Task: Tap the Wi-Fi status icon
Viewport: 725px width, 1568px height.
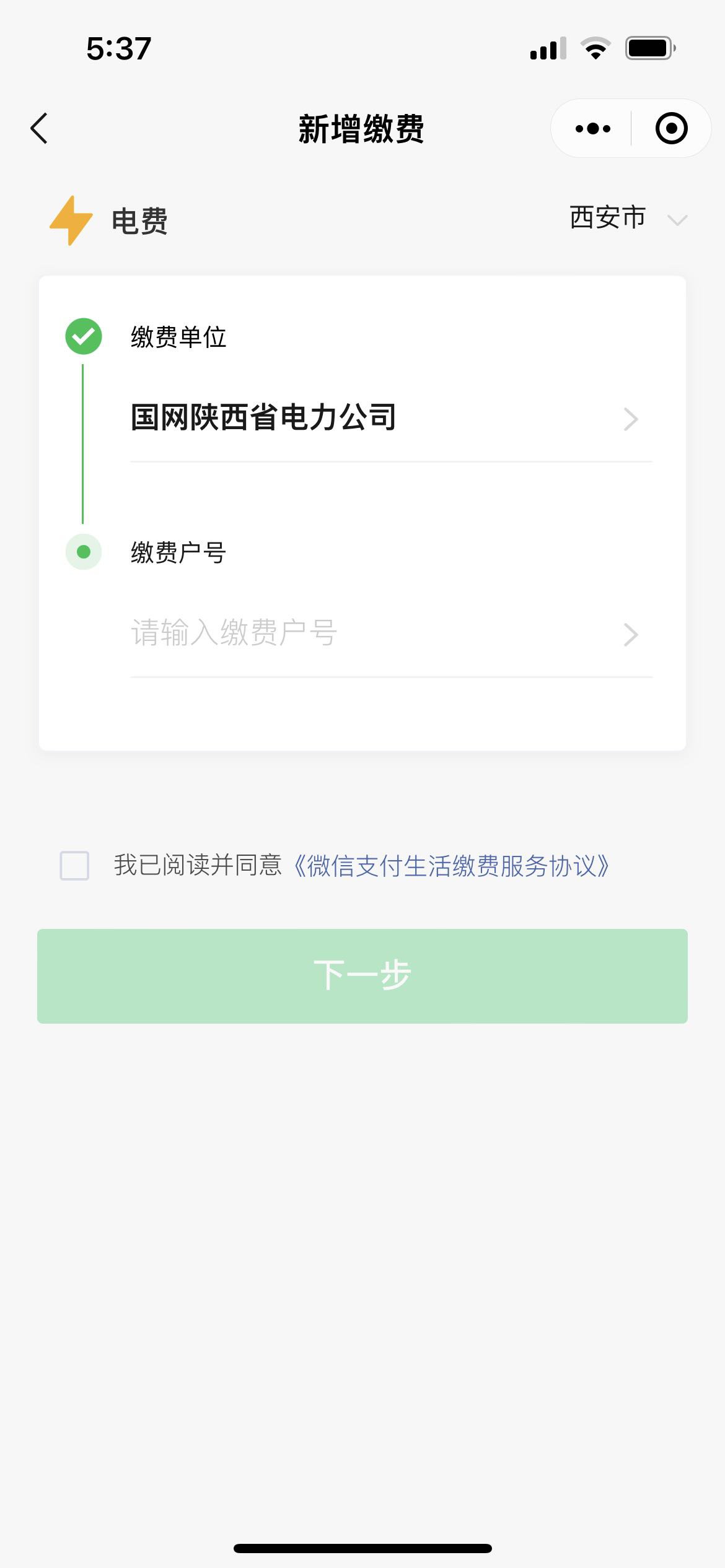Action: [595, 48]
